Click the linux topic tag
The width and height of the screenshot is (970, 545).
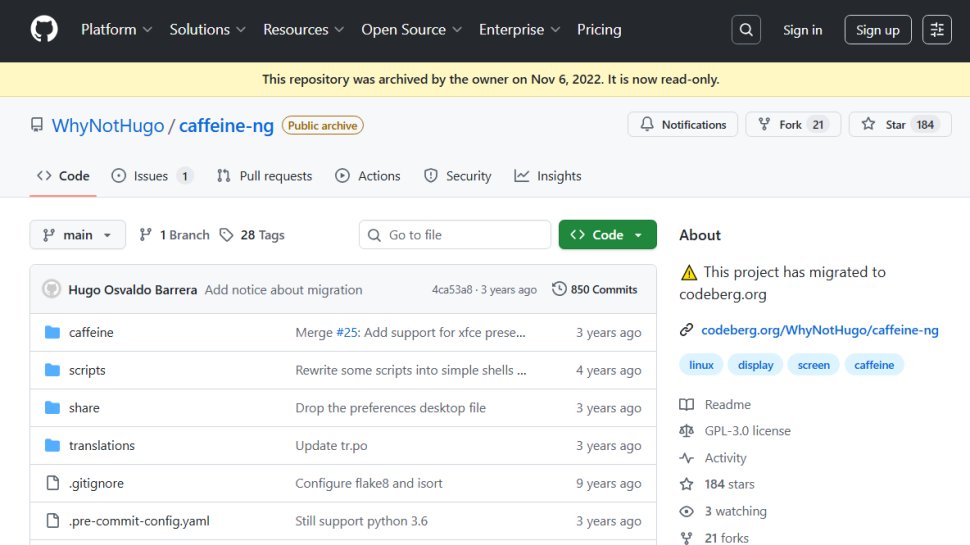[702, 365]
